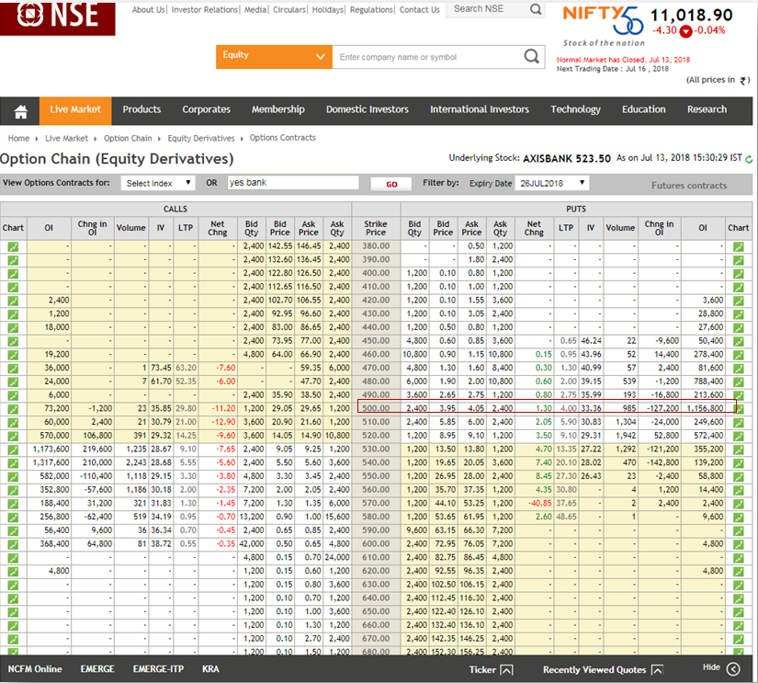Open puts chart icon for strike 590.00

tap(738, 531)
